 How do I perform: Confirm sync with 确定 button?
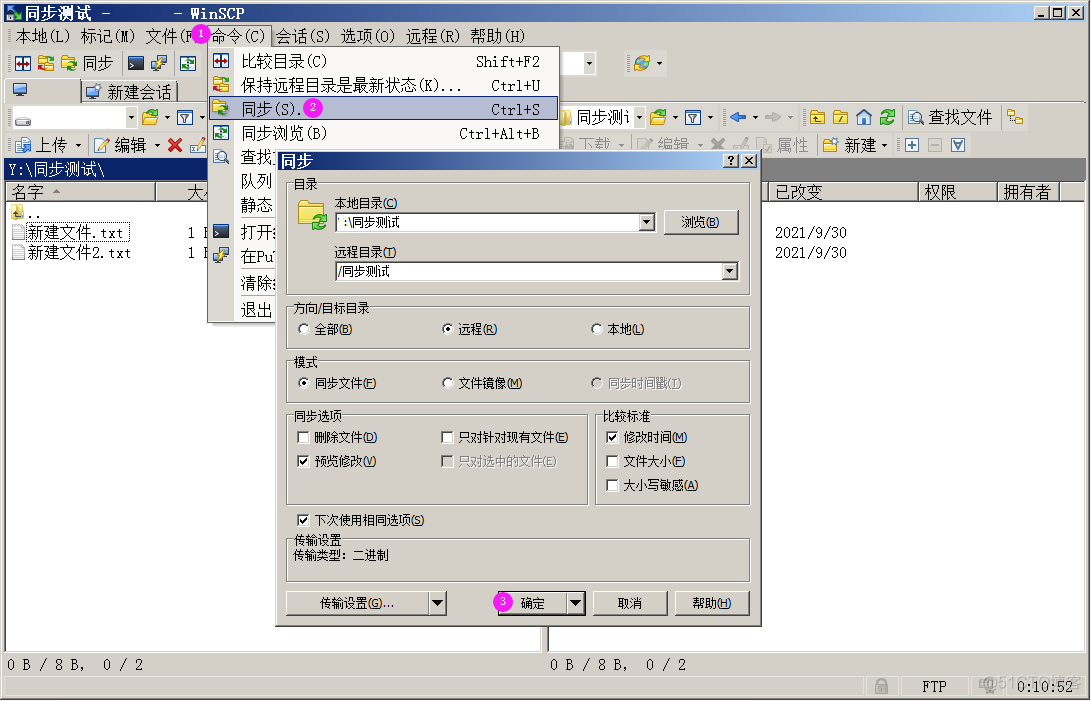[532, 603]
